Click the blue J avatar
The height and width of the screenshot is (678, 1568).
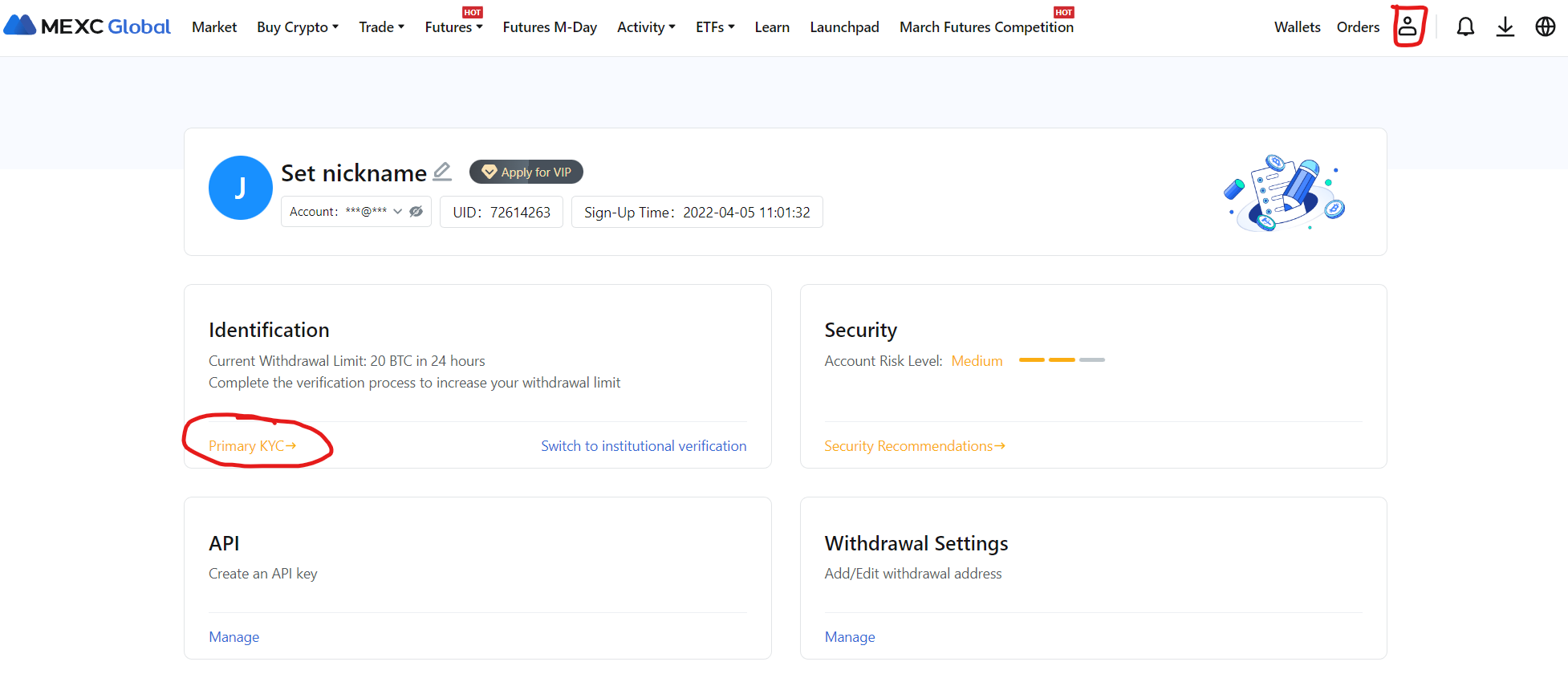[240, 188]
